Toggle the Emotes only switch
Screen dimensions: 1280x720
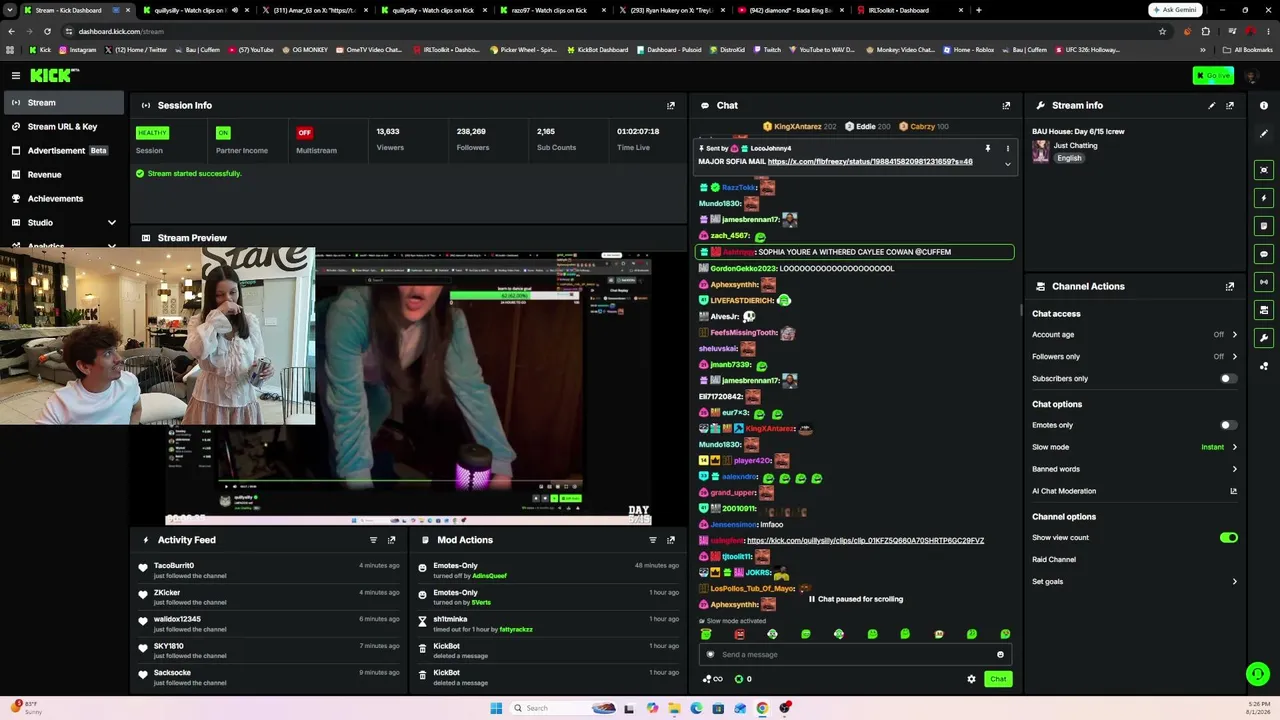click(x=1228, y=425)
